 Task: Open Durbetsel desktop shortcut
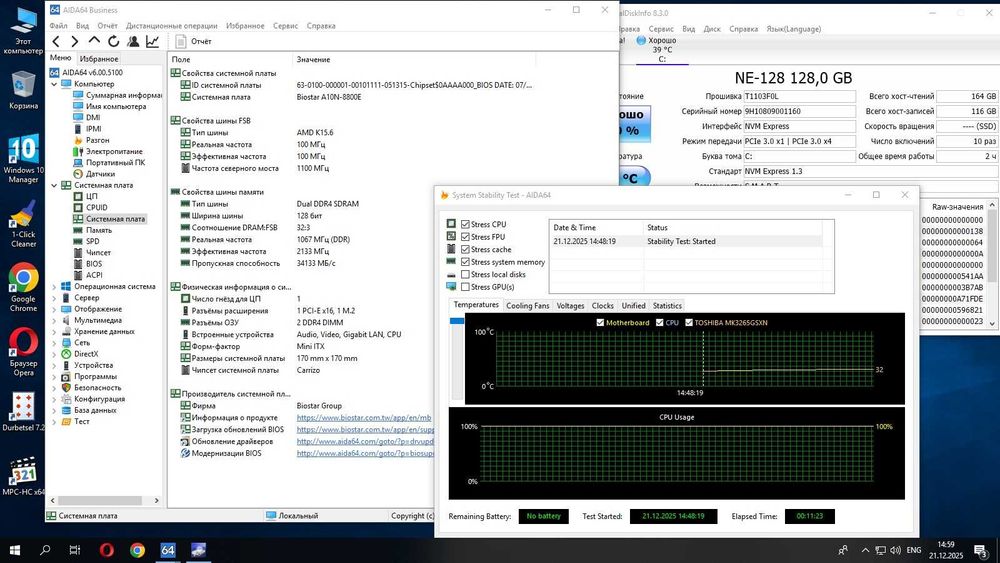(23, 412)
